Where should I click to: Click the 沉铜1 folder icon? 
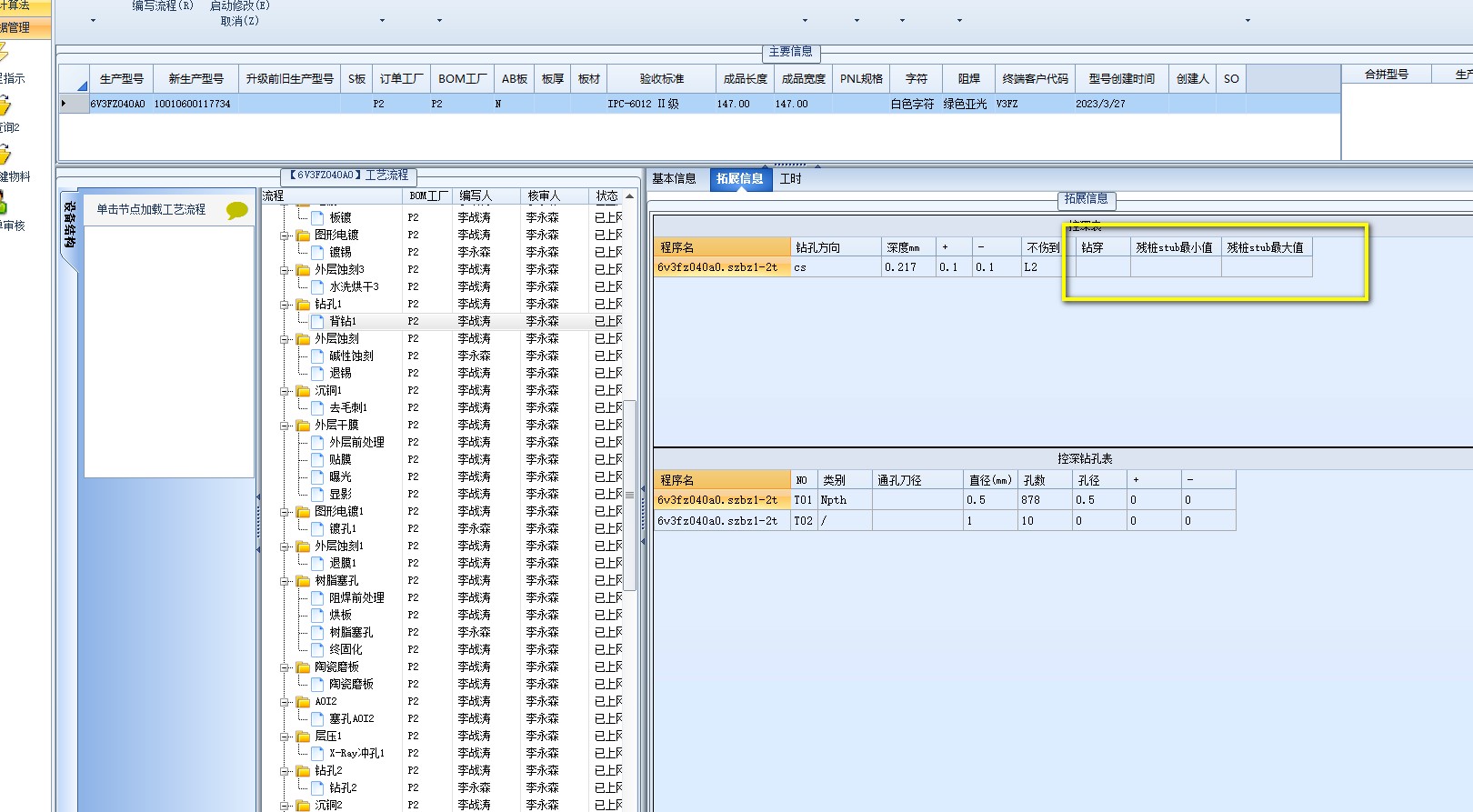[x=303, y=390]
